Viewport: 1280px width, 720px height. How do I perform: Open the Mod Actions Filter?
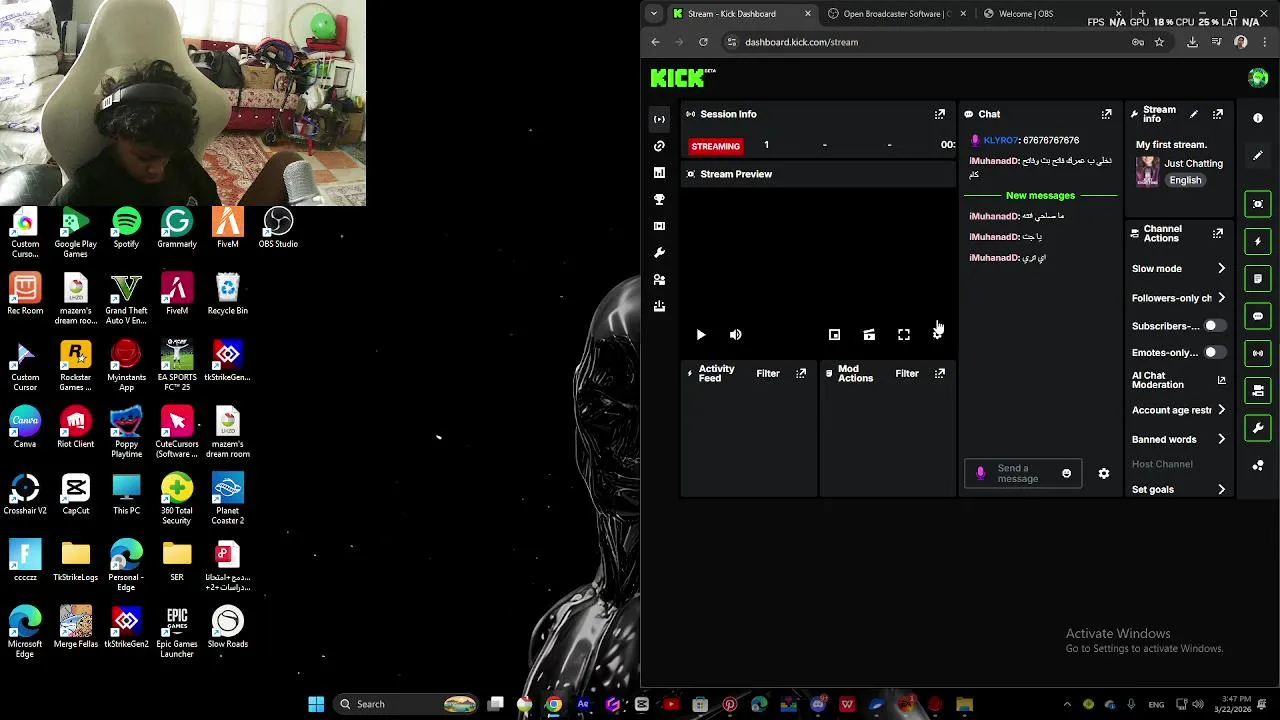click(x=907, y=374)
